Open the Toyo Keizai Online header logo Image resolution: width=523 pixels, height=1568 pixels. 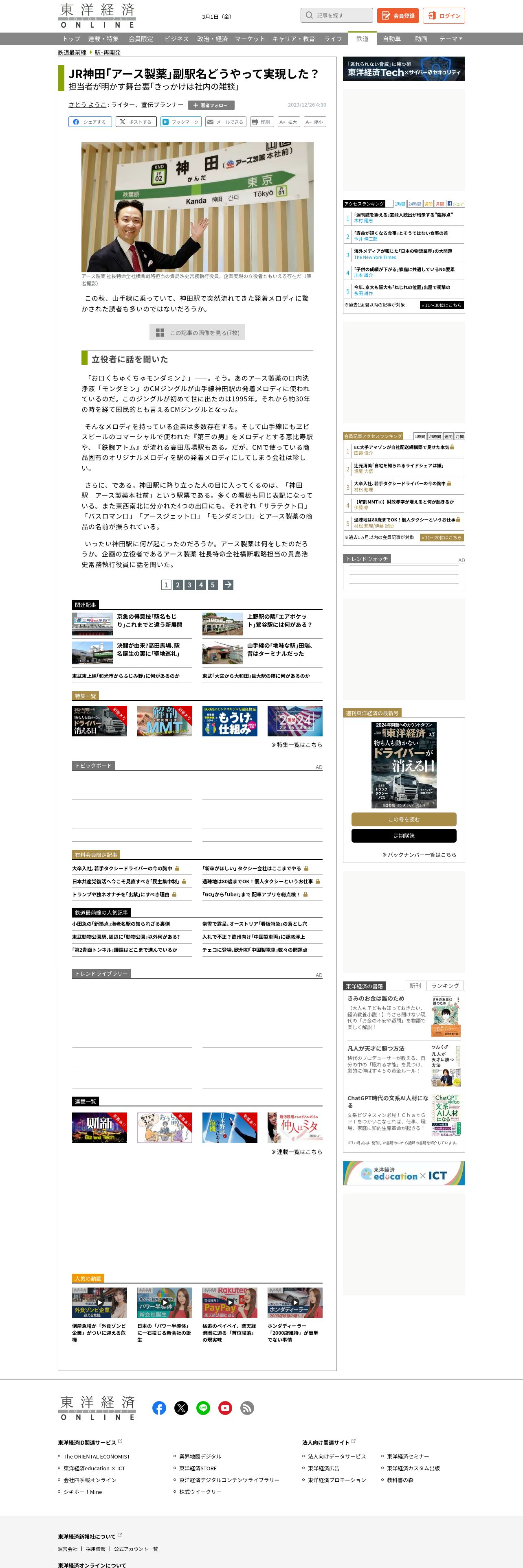(x=97, y=16)
